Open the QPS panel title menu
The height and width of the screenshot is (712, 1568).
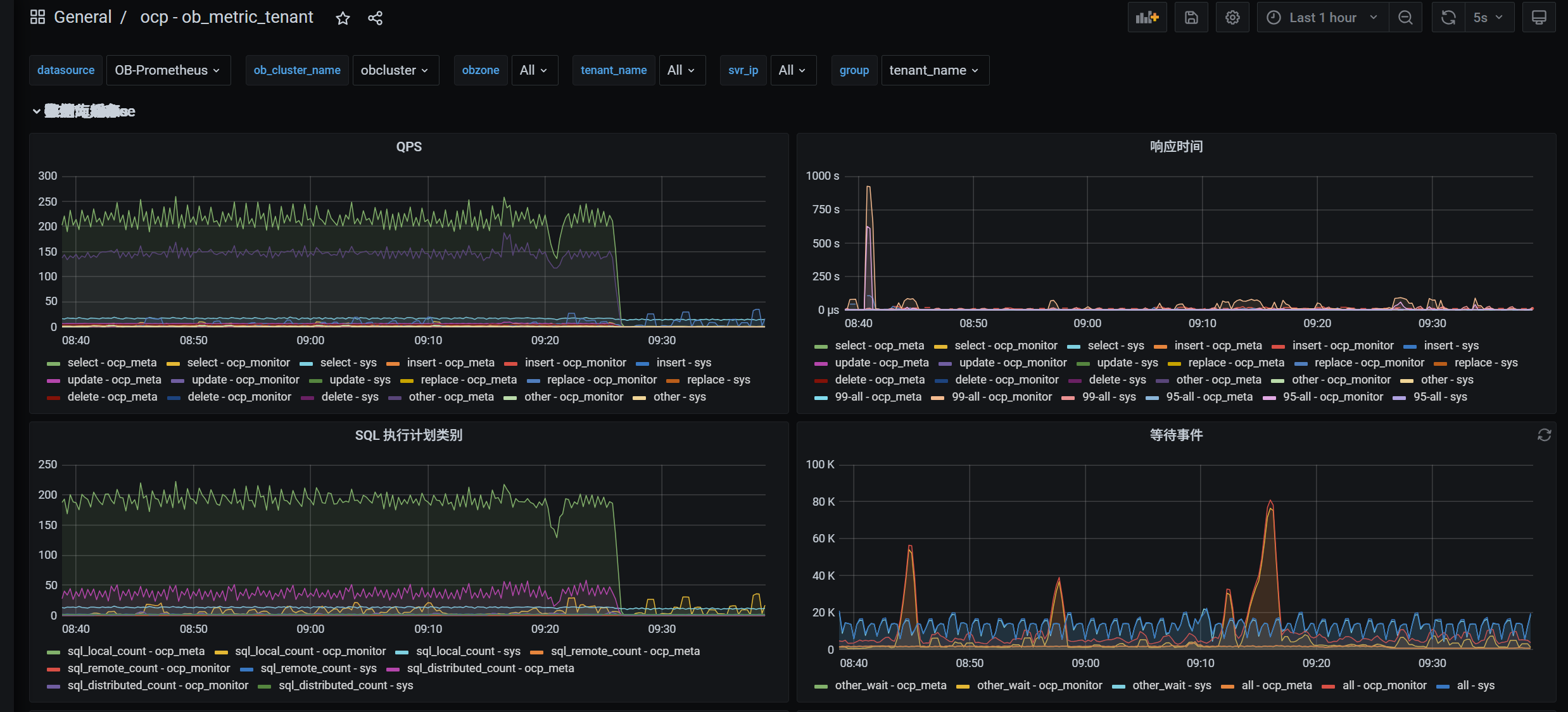click(408, 147)
